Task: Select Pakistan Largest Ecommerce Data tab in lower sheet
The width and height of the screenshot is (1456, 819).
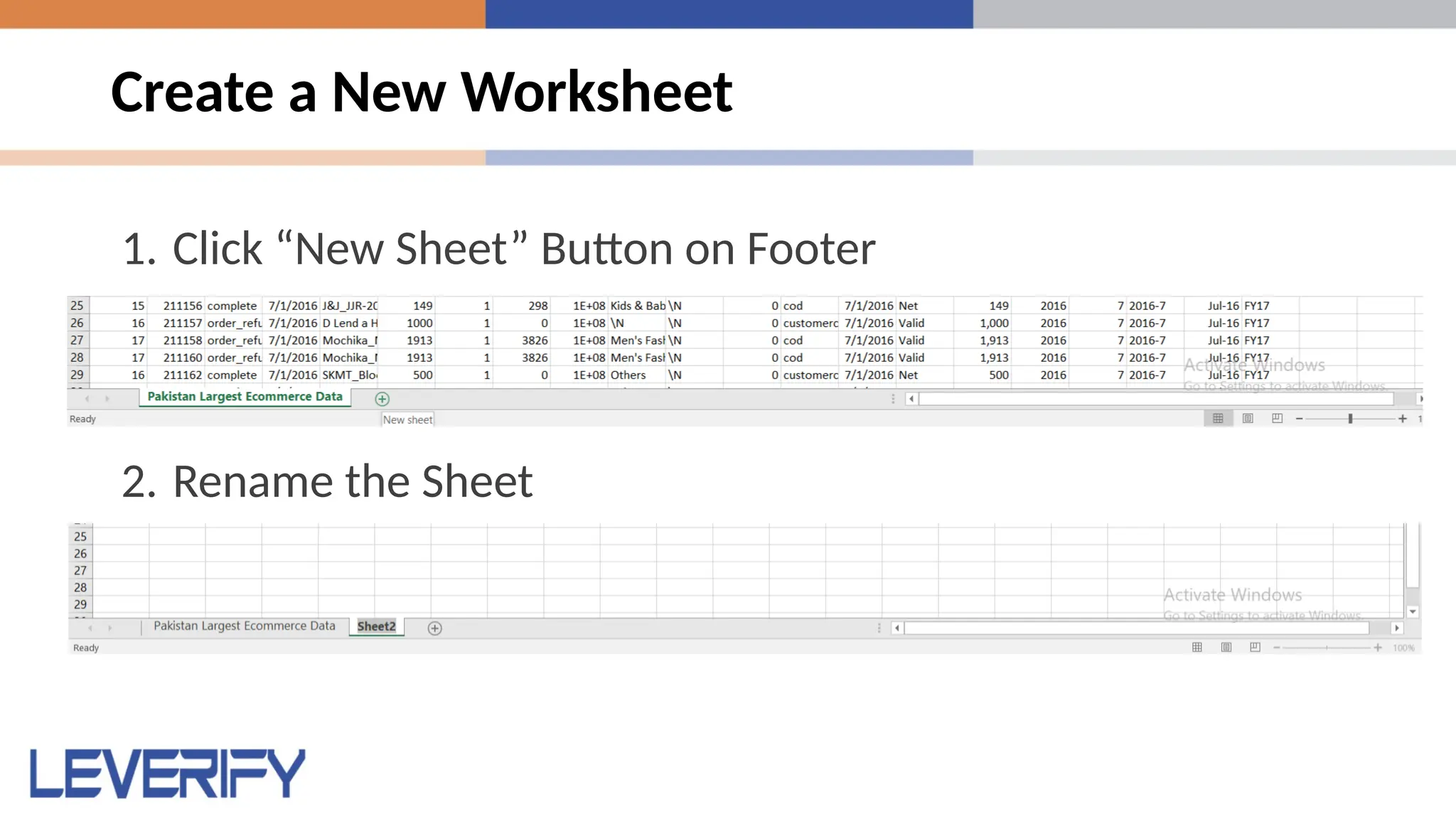Action: point(244,626)
